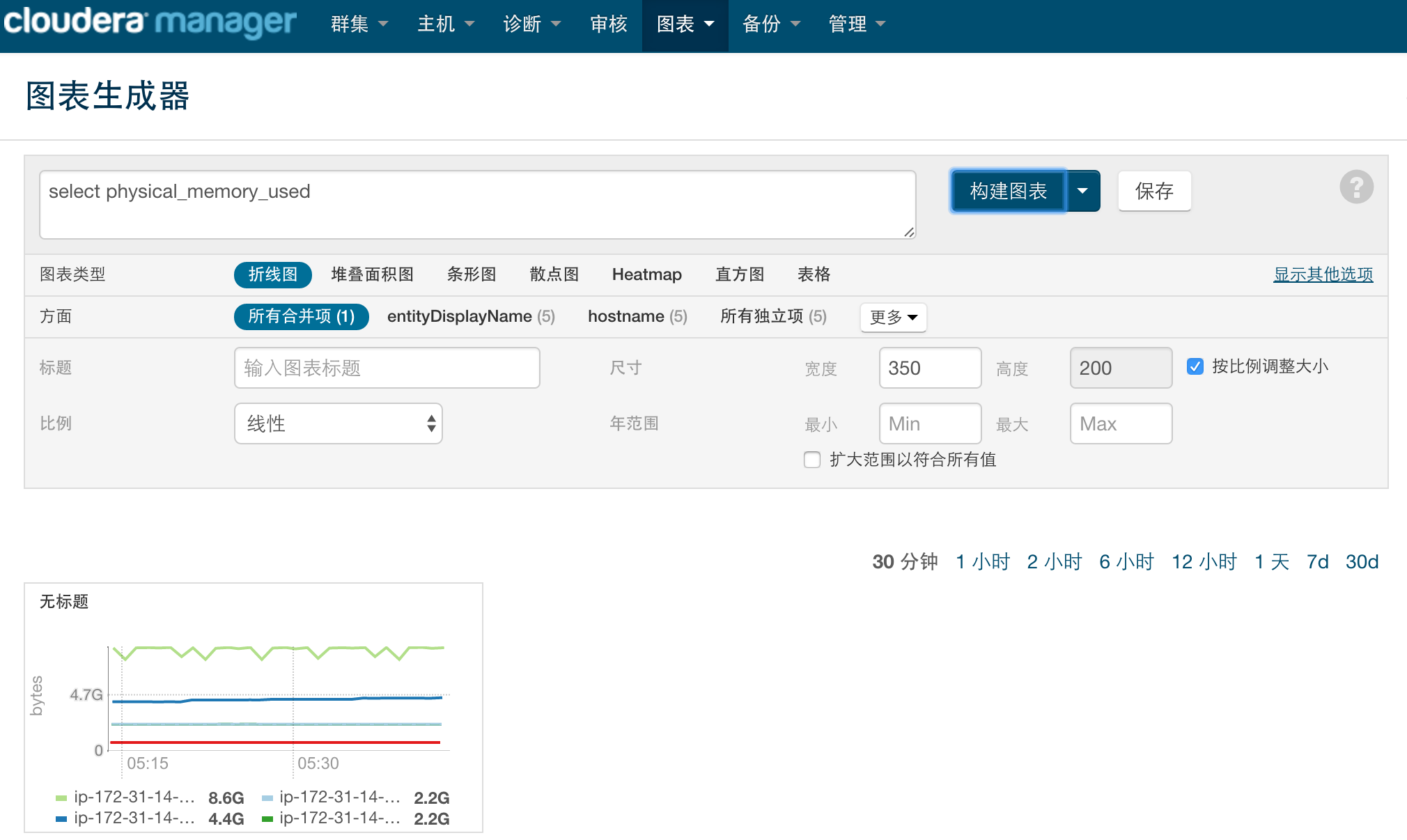Click the Cloudera Manager logo
The width and height of the screenshot is (1407, 840).
150,22
